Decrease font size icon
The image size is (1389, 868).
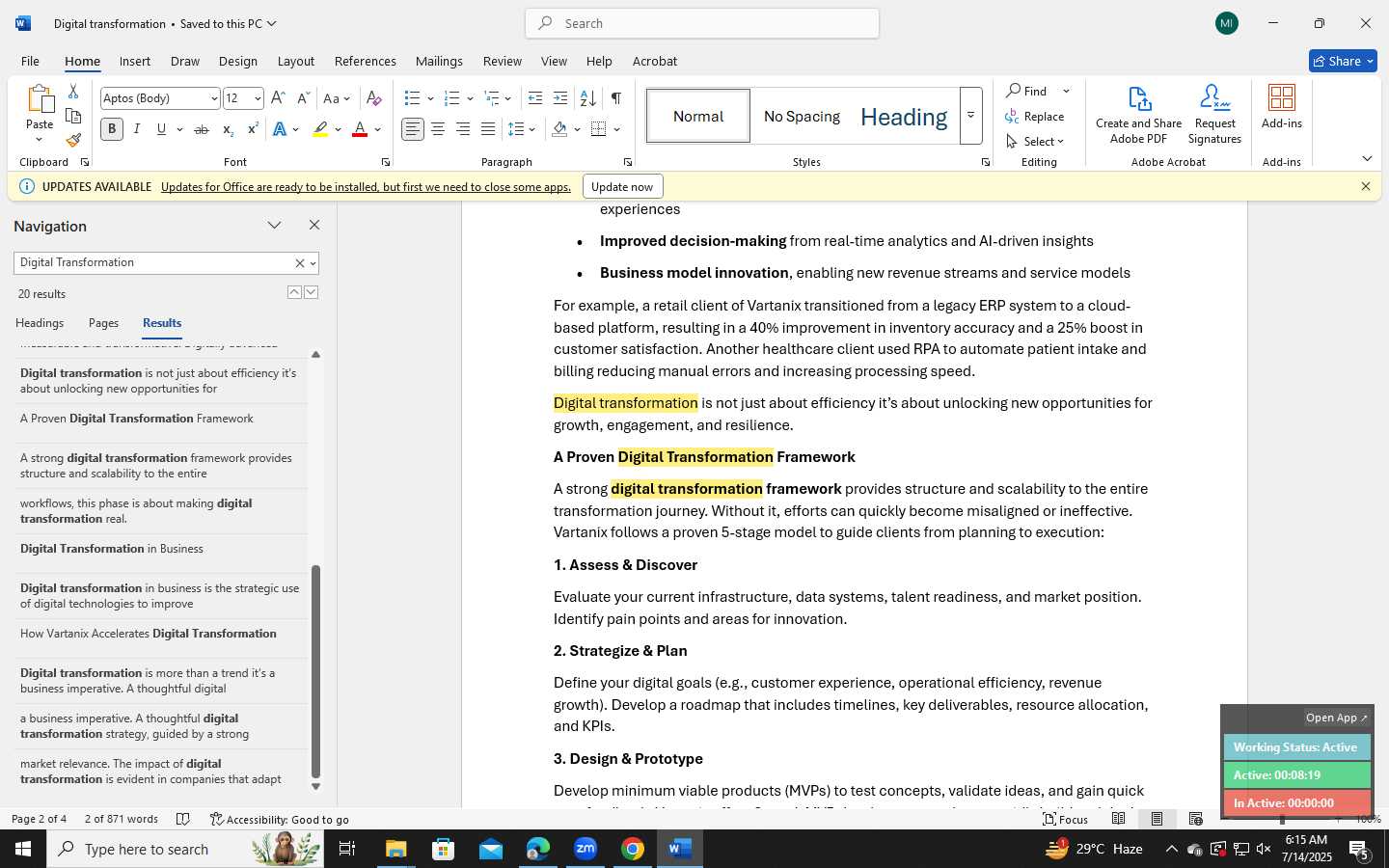pyautogui.click(x=303, y=98)
